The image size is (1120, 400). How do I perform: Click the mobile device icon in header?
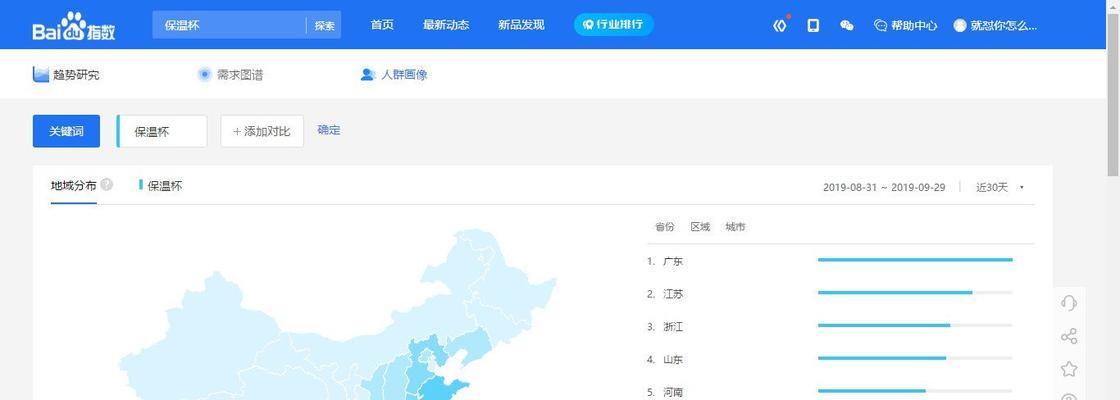(813, 25)
